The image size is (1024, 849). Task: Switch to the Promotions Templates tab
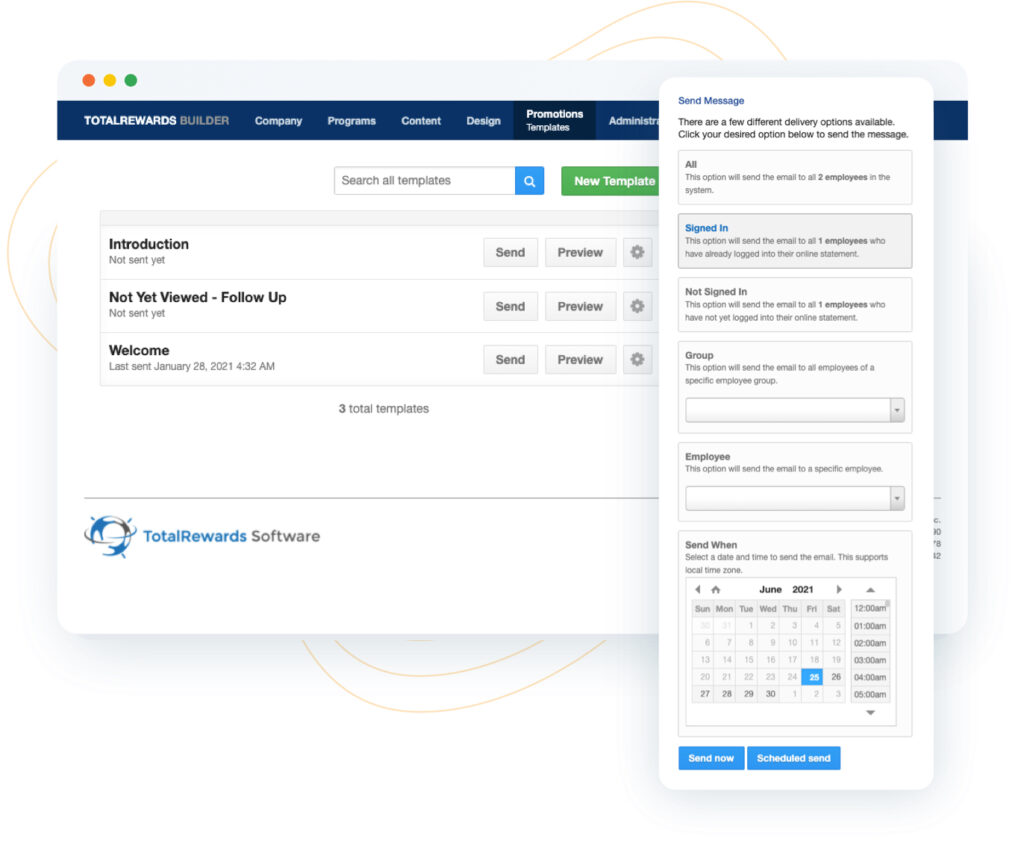pyautogui.click(x=553, y=121)
